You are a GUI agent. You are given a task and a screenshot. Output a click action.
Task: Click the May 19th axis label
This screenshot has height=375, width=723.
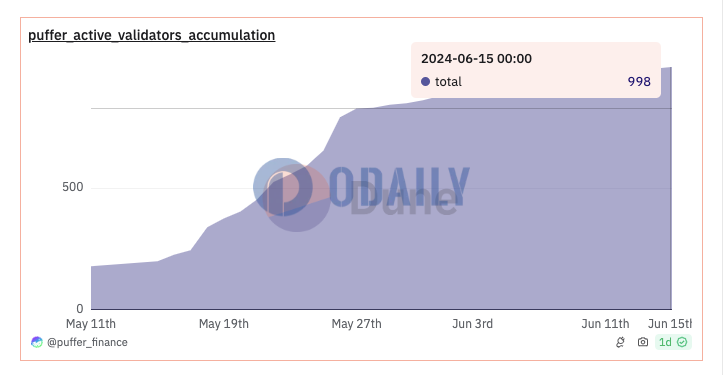(x=224, y=324)
